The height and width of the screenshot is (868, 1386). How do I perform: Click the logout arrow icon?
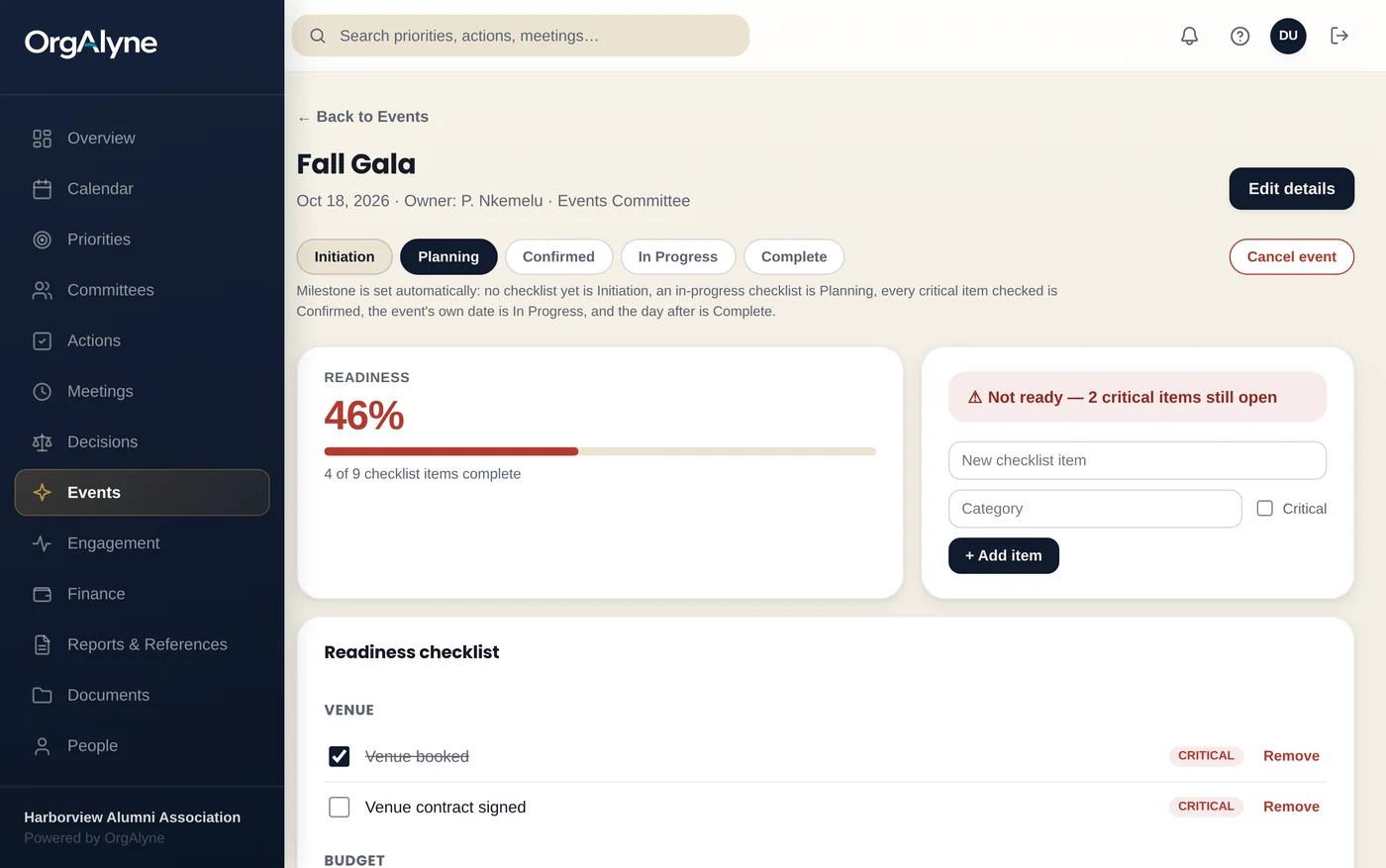coord(1339,36)
